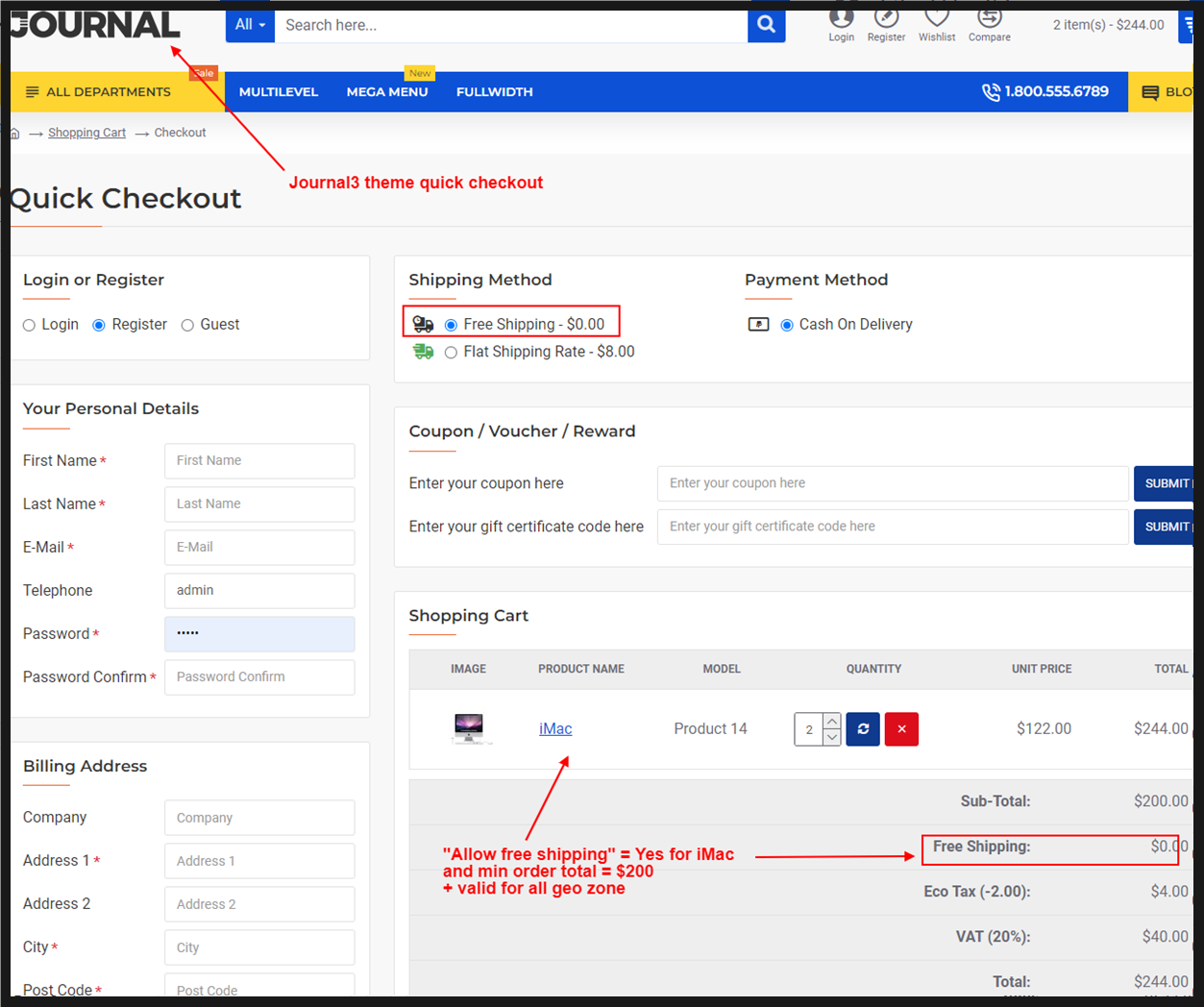This screenshot has height=1007, width=1204.
Task: Click the refresh quantity update button
Action: (x=863, y=729)
